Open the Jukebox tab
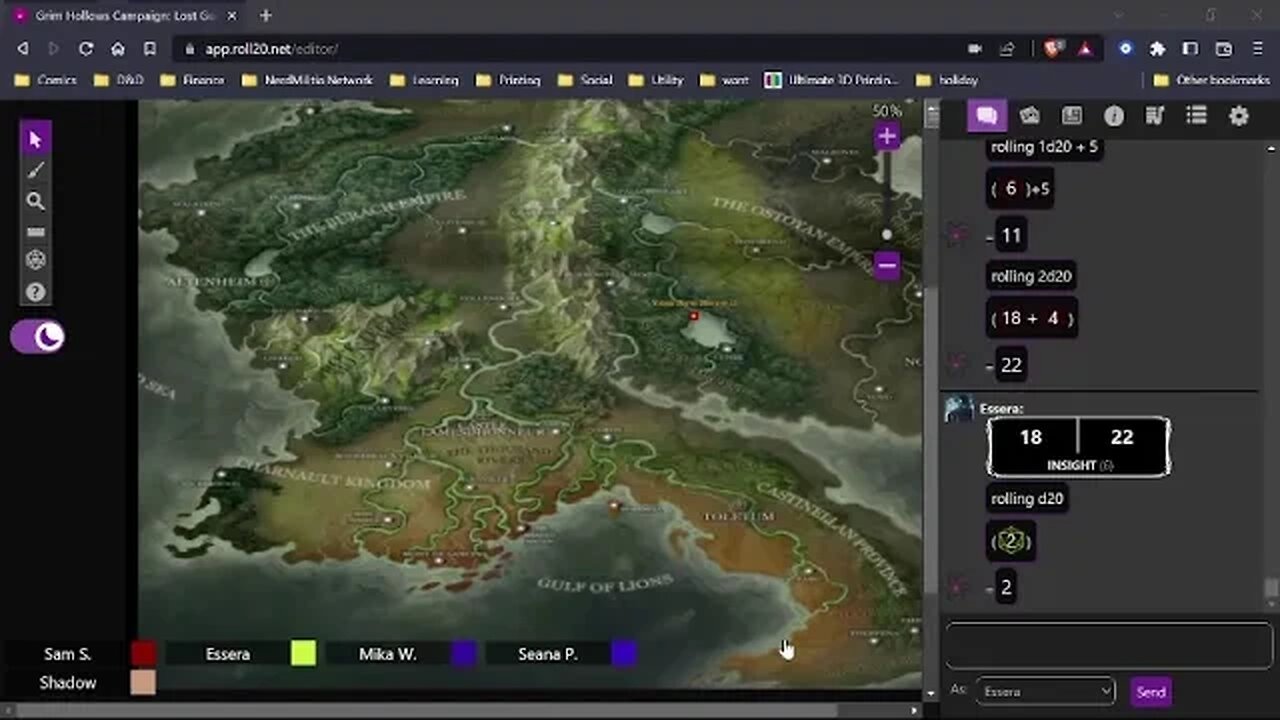Screen dimensions: 1280x720 coord(1154,116)
